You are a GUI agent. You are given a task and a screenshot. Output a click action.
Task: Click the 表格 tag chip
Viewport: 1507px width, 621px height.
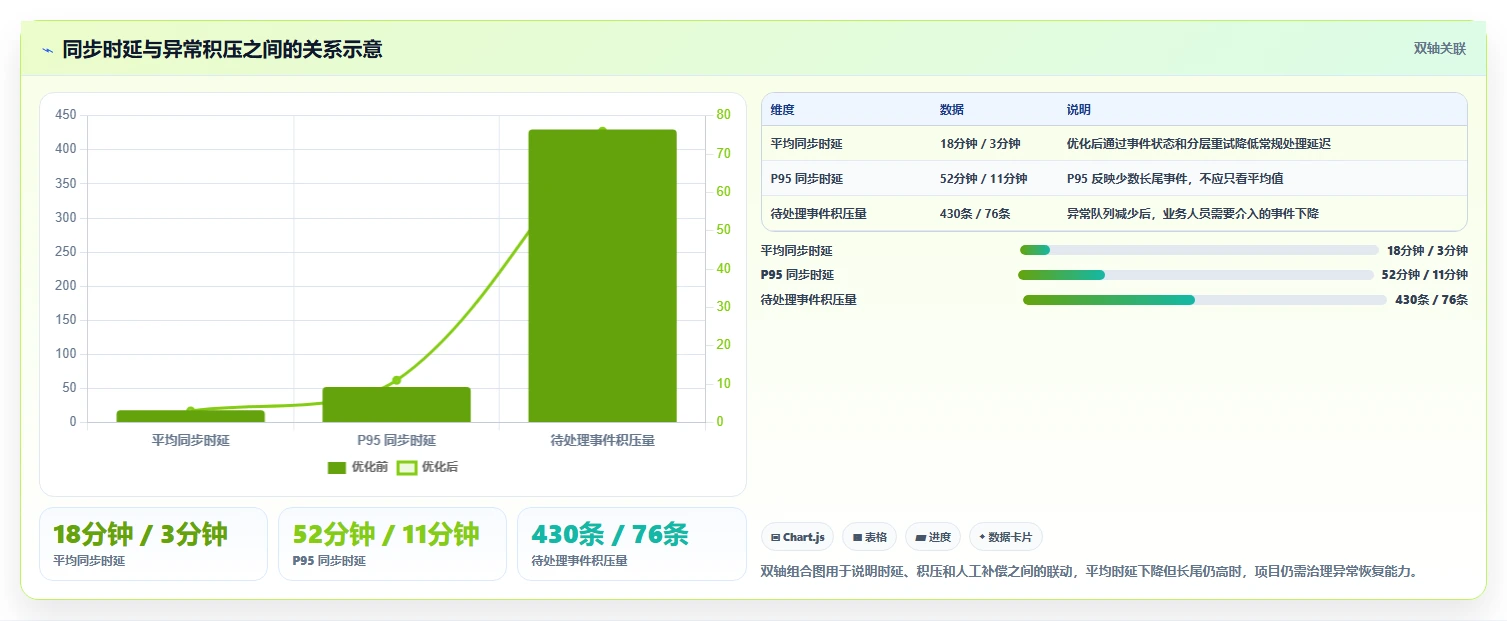click(870, 537)
